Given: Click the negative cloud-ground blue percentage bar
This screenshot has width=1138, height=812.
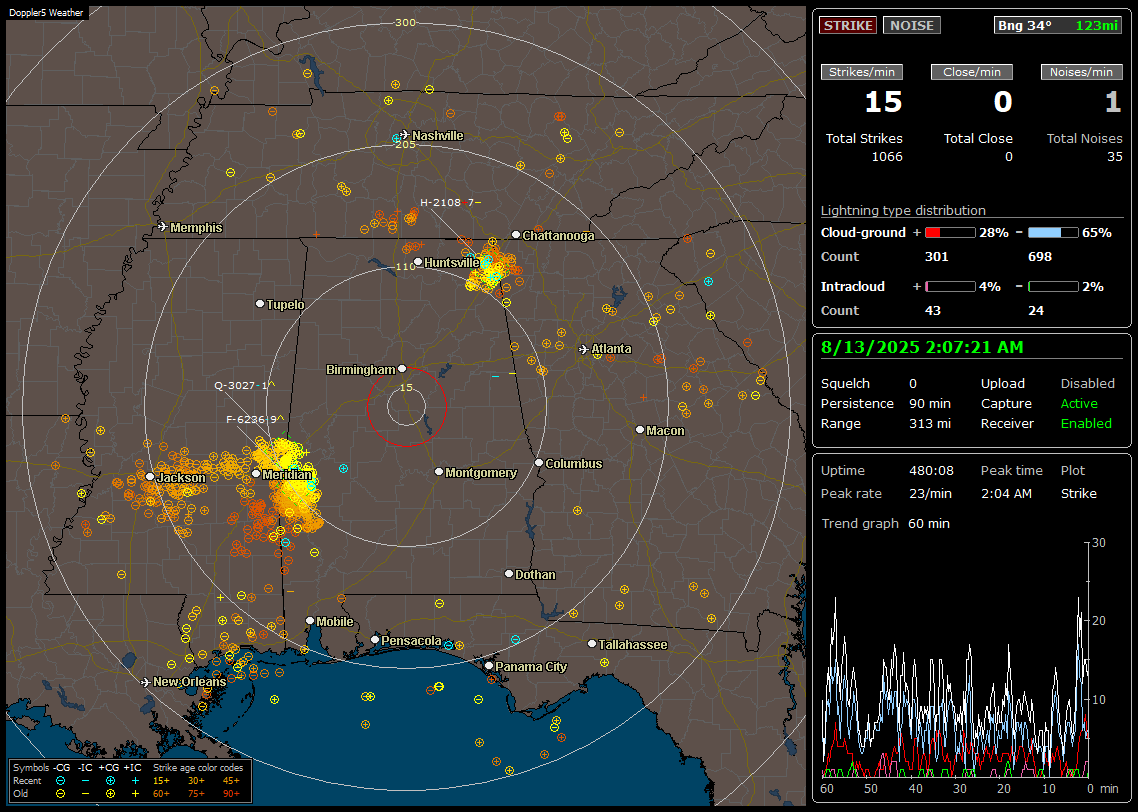Looking at the screenshot, I should click(x=1053, y=233).
